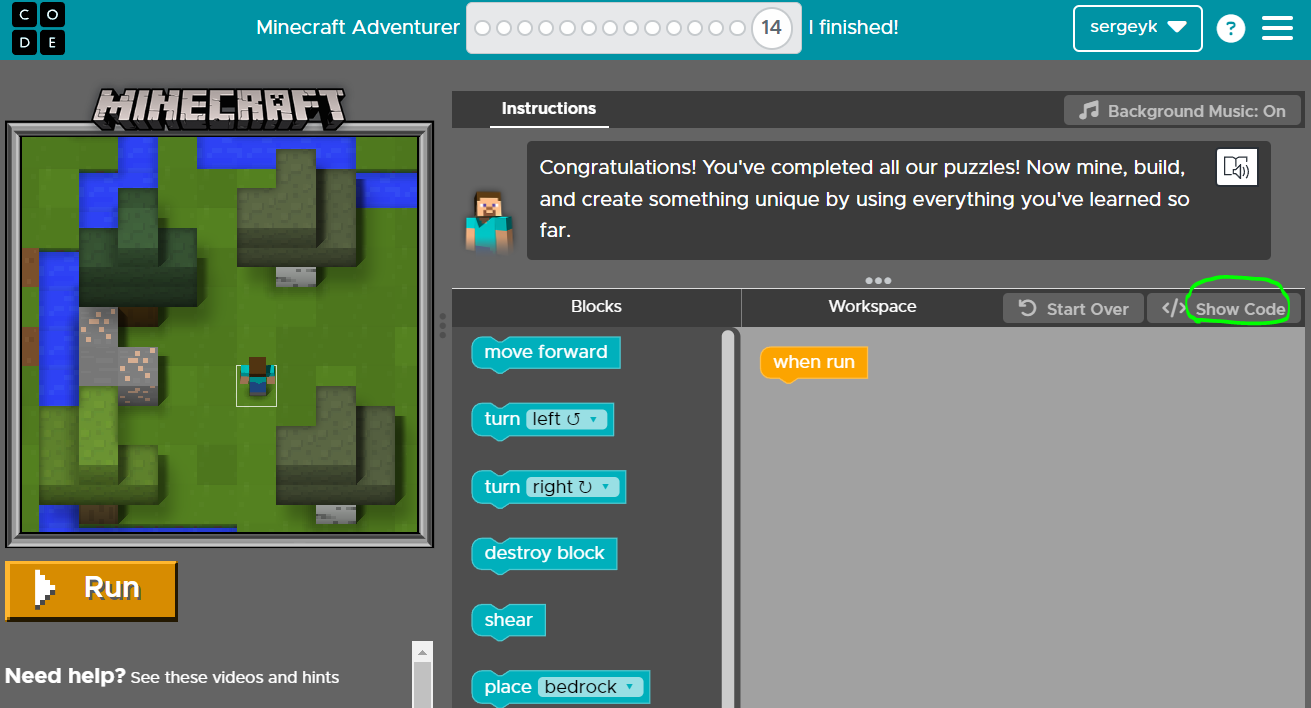
Task: Toggle Background Music: On
Action: (x=1182, y=110)
